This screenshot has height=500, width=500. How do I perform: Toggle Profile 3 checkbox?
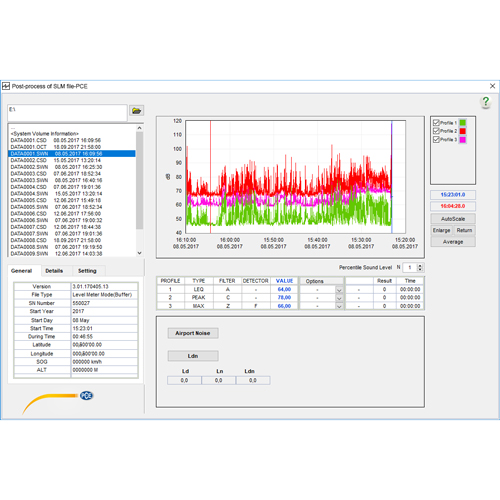coord(436,139)
